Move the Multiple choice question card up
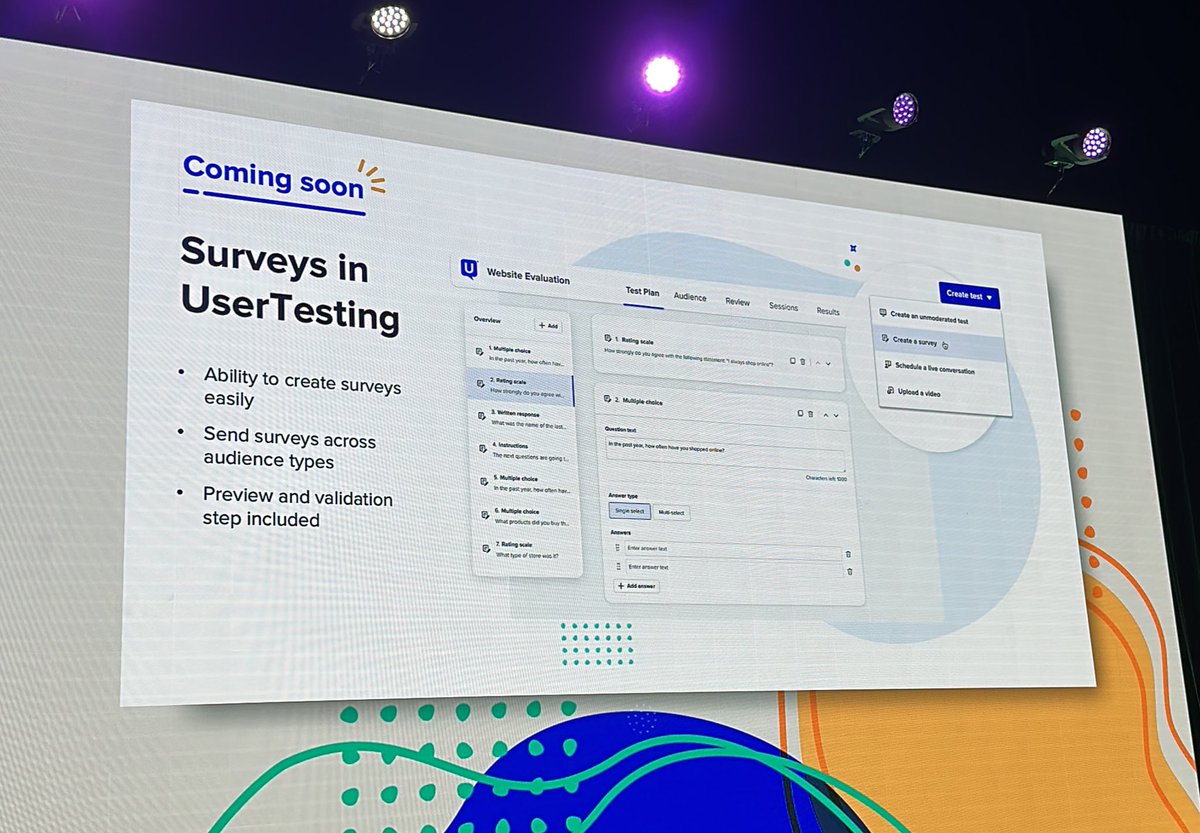The width and height of the screenshot is (1200, 833). click(x=825, y=415)
